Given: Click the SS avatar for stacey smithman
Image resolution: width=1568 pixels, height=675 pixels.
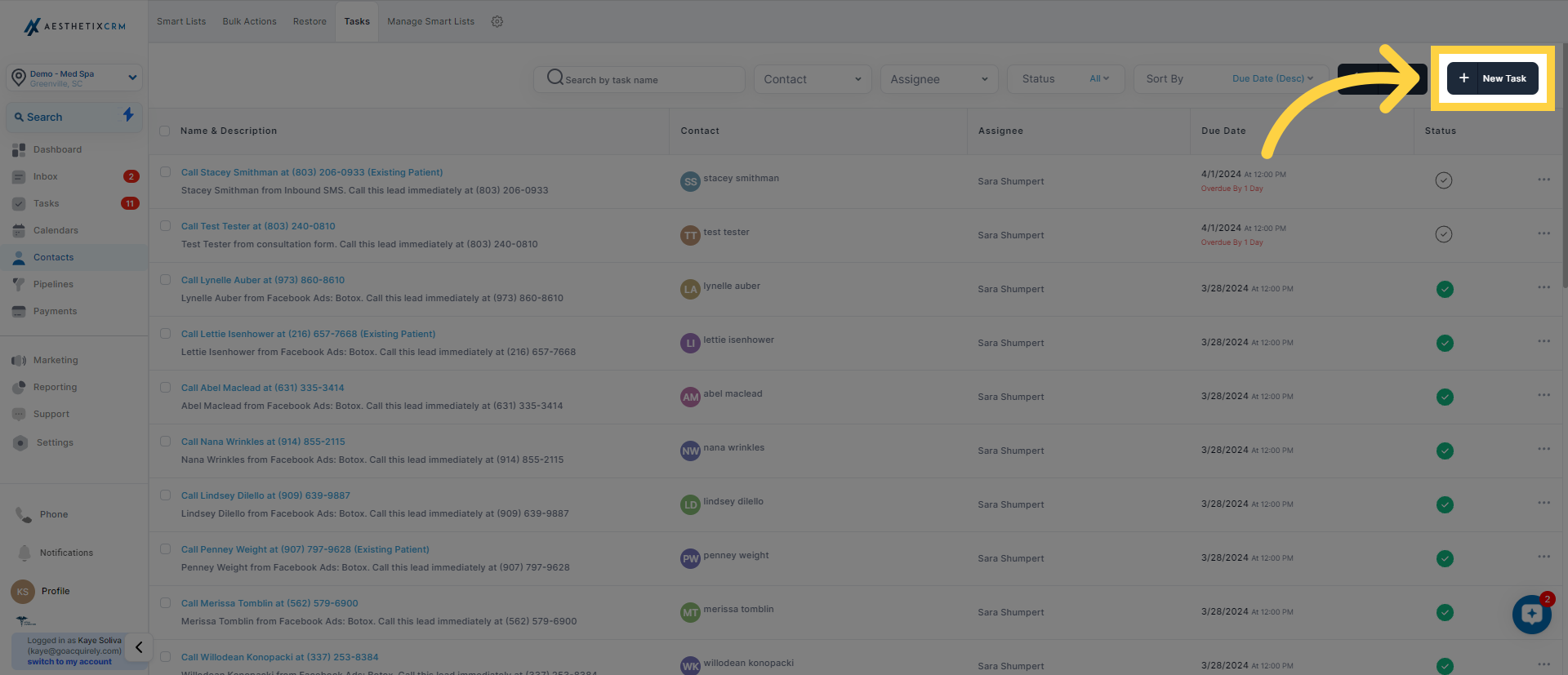Looking at the screenshot, I should 690,181.
